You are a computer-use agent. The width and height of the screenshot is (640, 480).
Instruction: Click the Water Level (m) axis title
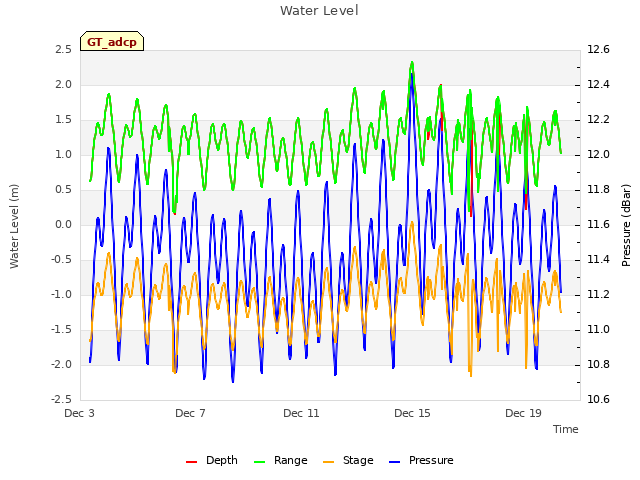[x=14, y=226]
